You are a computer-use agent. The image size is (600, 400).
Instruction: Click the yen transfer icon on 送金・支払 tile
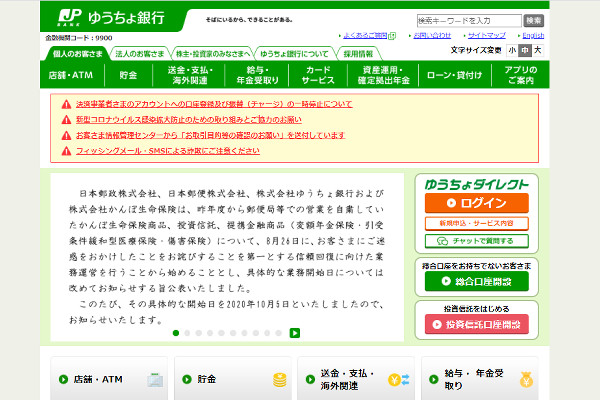click(402, 380)
